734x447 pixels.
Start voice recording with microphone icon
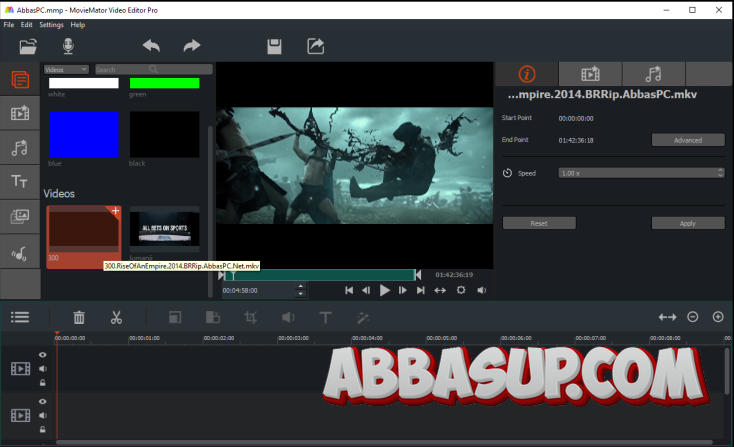[68, 46]
